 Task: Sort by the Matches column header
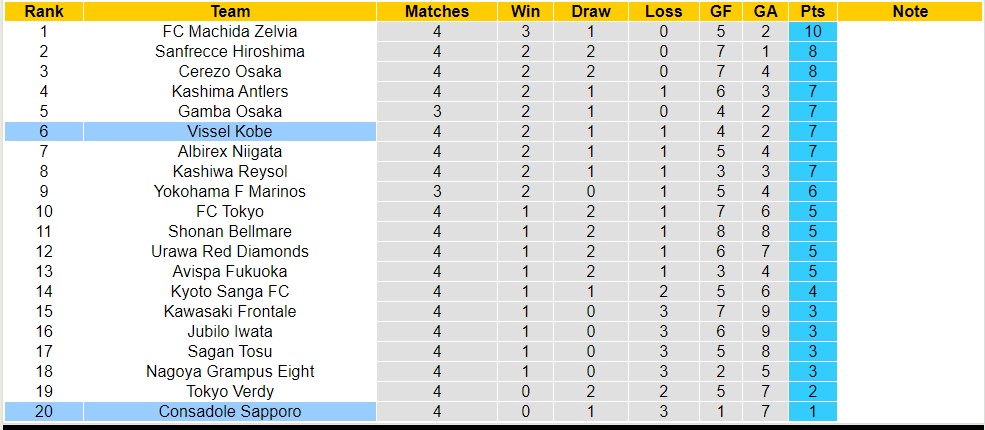coord(437,11)
